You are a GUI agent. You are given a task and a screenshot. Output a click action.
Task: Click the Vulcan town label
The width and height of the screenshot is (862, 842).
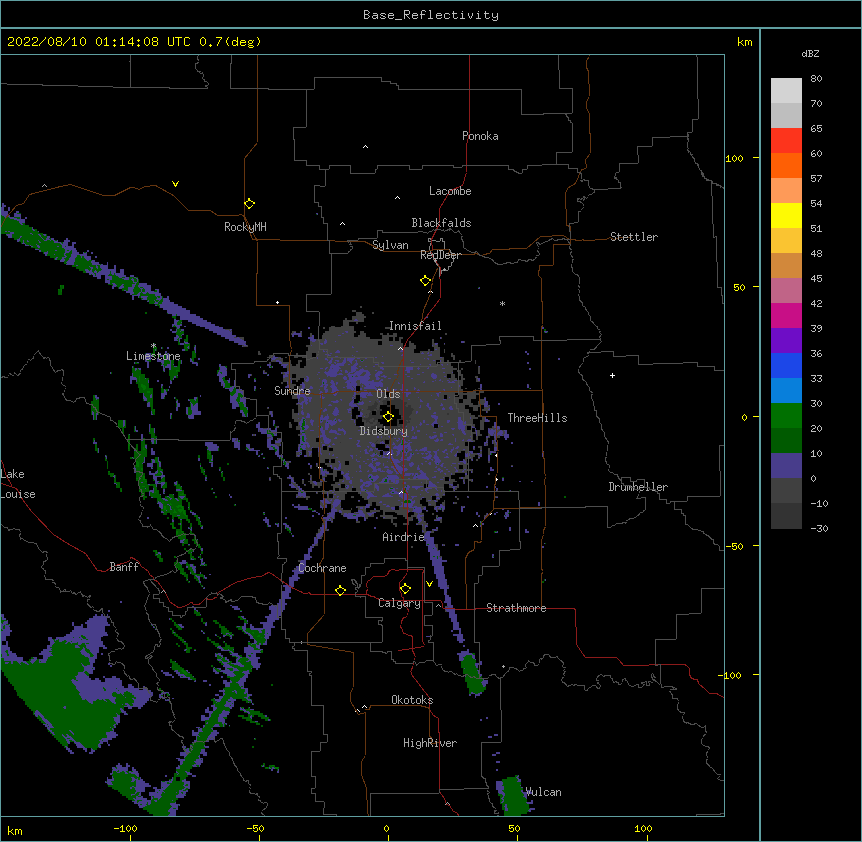coord(543,792)
